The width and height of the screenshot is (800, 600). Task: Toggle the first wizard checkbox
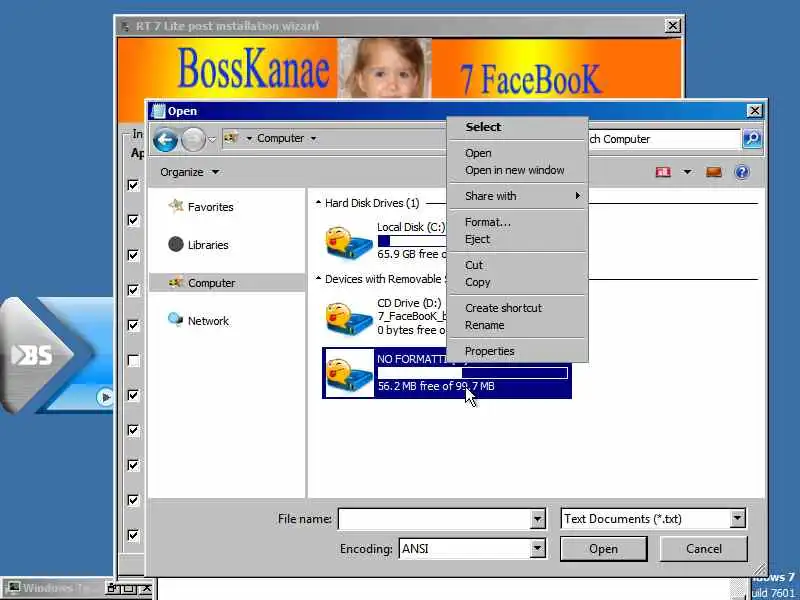coord(133,185)
